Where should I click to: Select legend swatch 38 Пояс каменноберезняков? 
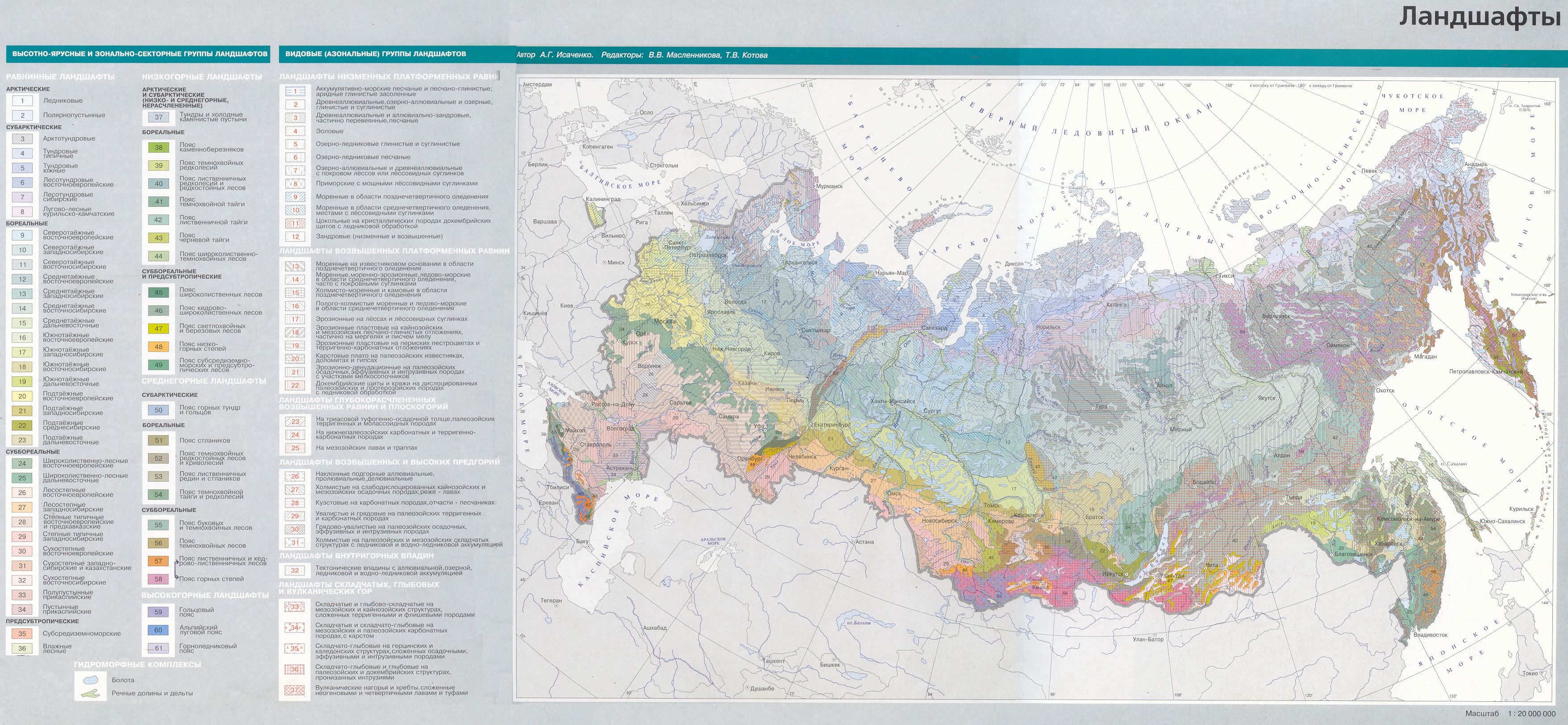point(158,147)
